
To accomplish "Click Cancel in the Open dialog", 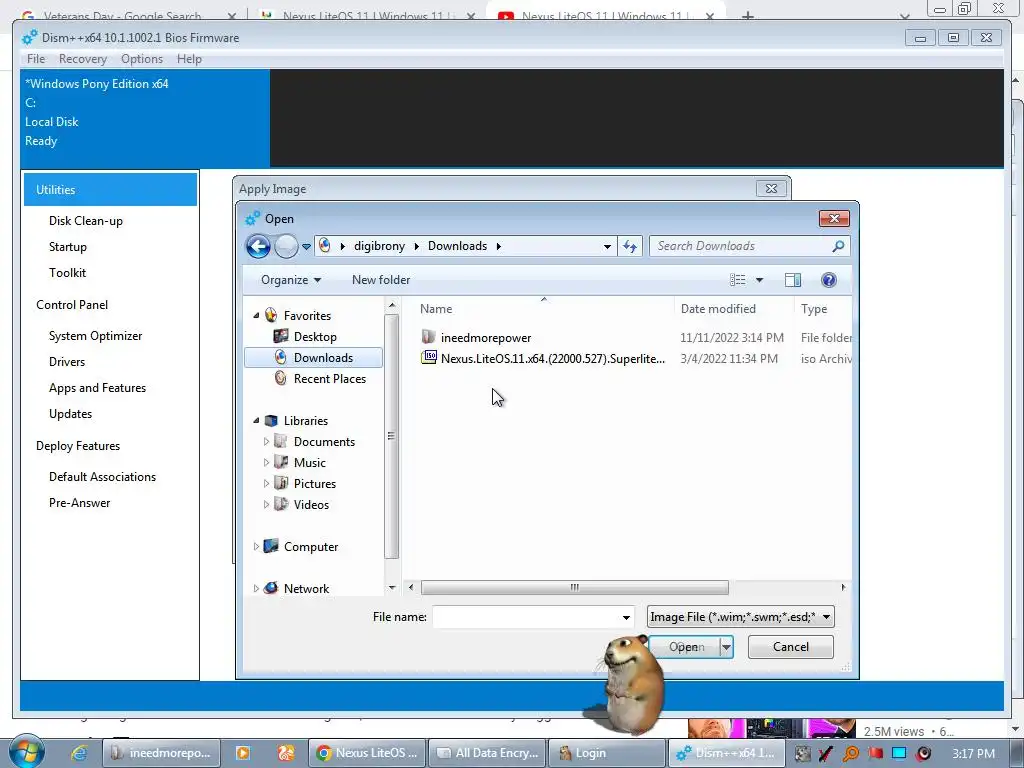I will tap(790, 647).
